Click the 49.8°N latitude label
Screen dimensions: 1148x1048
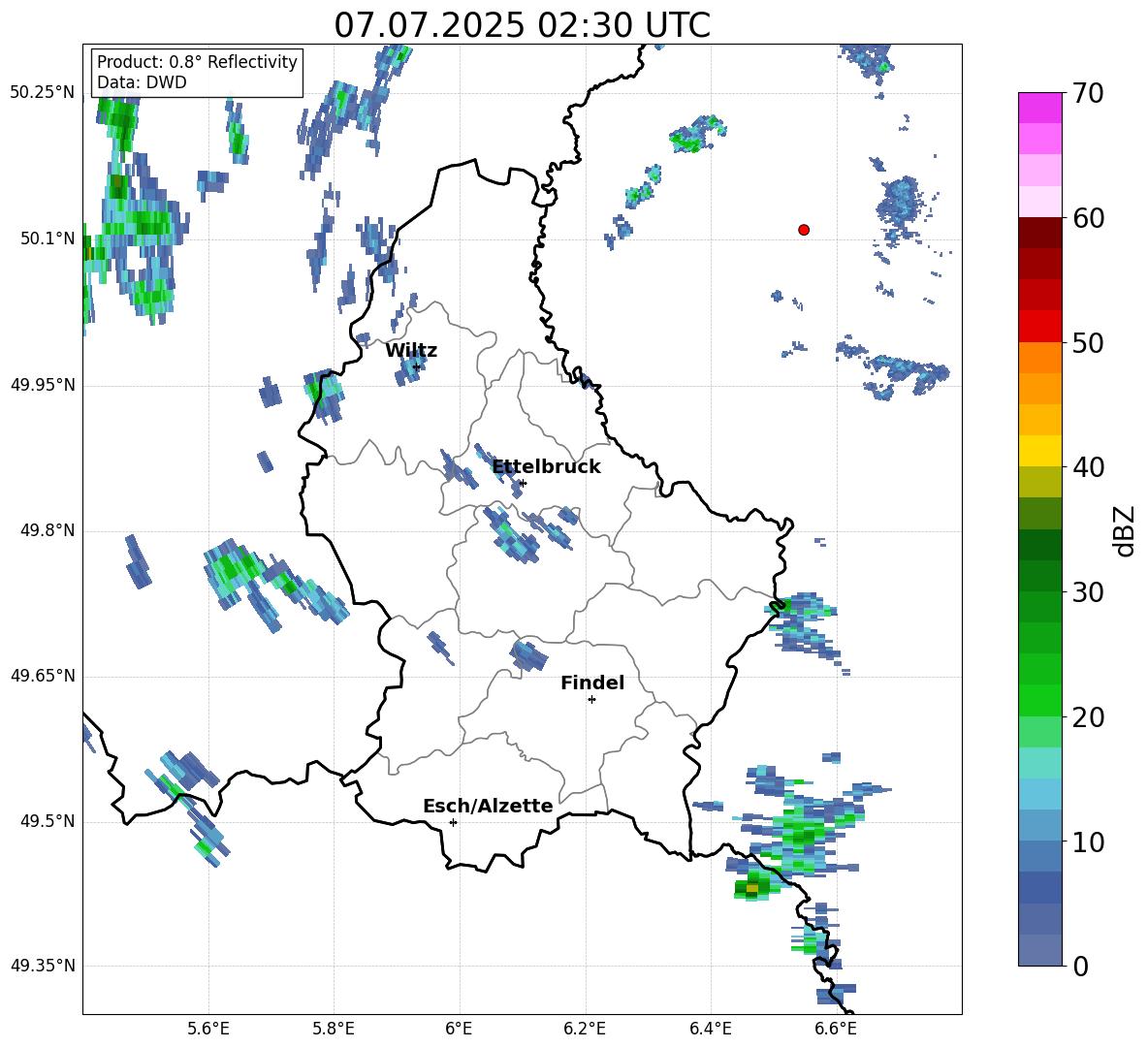click(x=47, y=530)
